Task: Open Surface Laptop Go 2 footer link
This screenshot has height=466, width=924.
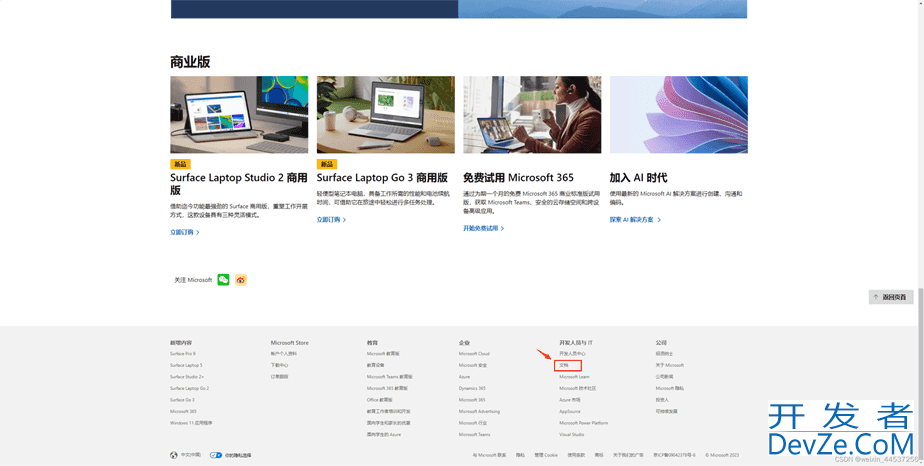Action: 190,388
